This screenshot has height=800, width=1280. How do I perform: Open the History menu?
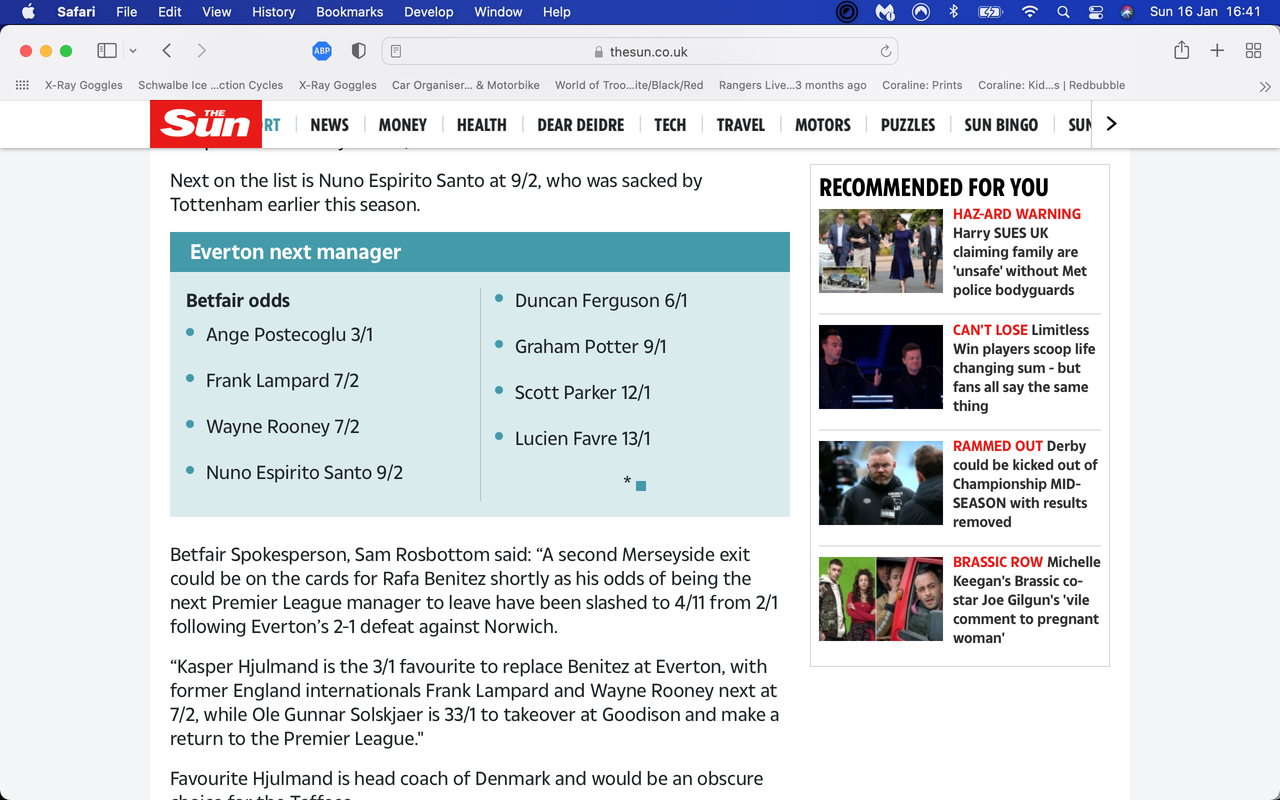click(x=273, y=12)
